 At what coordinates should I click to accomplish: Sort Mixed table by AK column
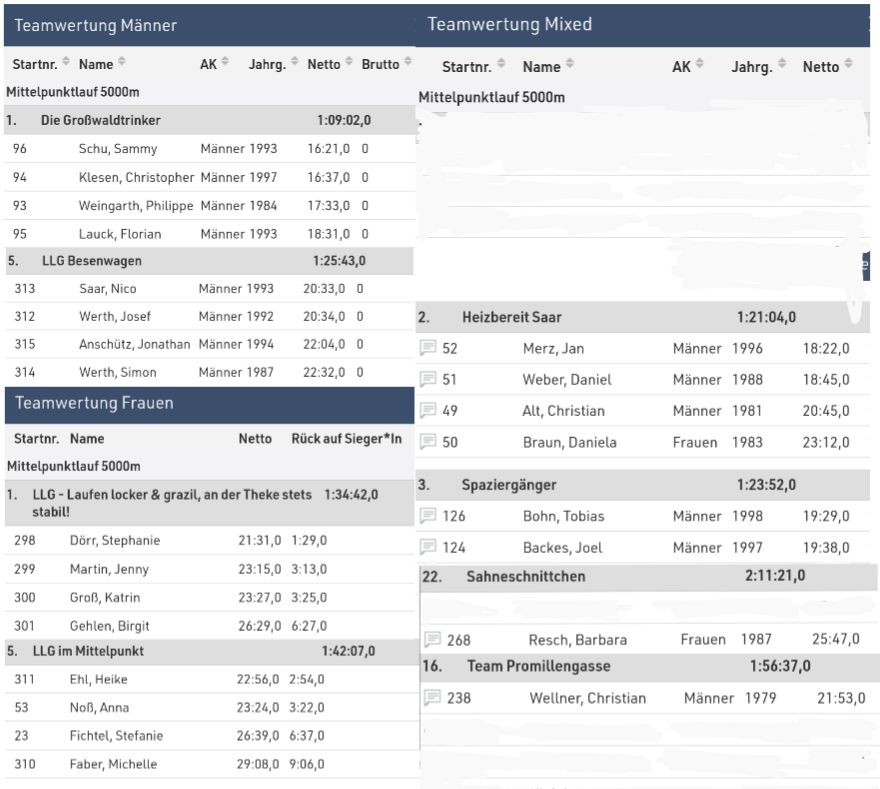pyautogui.click(x=686, y=67)
